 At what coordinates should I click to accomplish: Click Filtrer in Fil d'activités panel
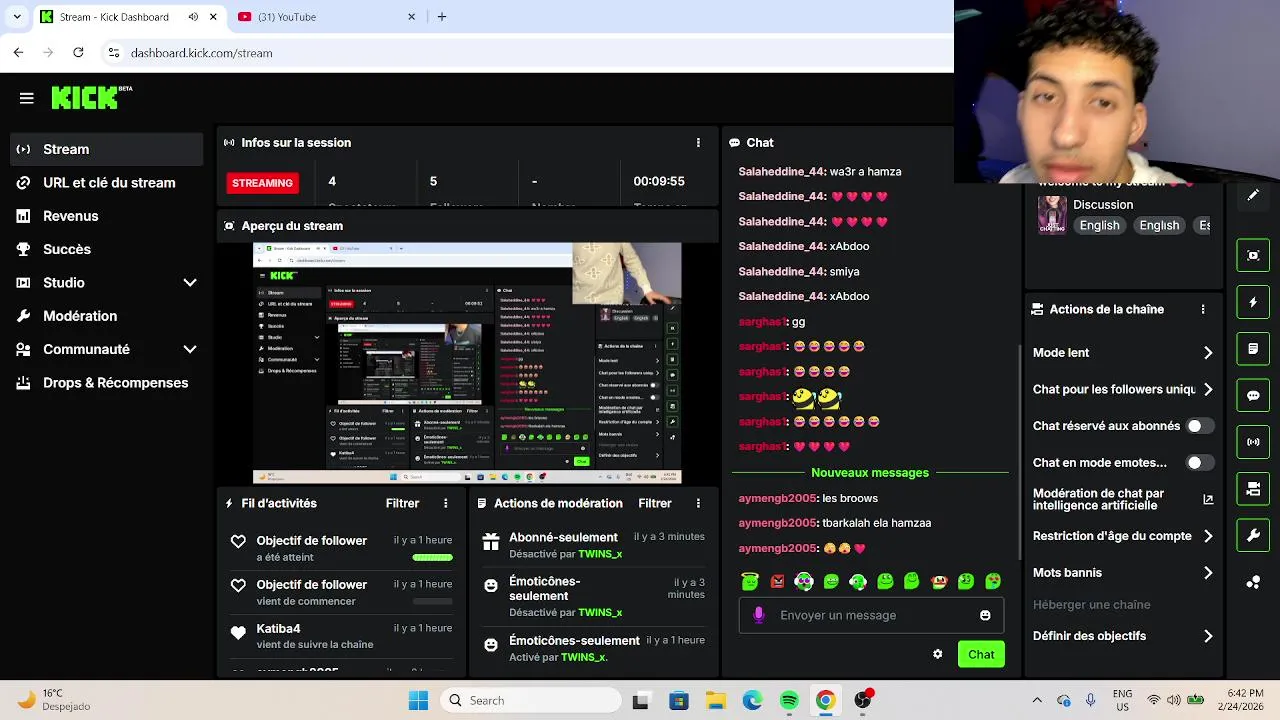click(x=402, y=503)
